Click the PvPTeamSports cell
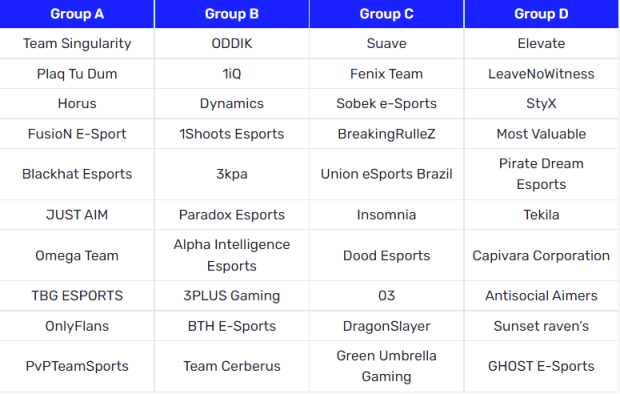This screenshot has width=620, height=394. pyautogui.click(x=77, y=366)
